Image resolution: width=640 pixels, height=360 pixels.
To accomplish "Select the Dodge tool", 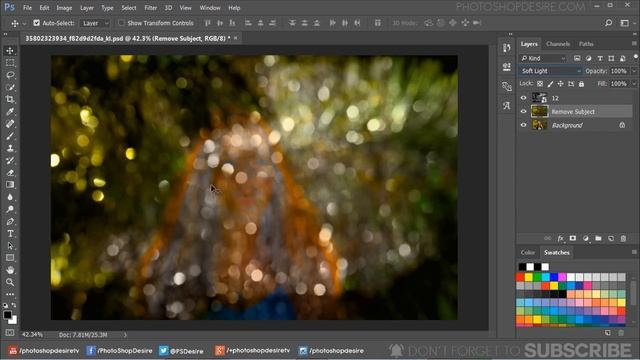I will click(x=10, y=209).
